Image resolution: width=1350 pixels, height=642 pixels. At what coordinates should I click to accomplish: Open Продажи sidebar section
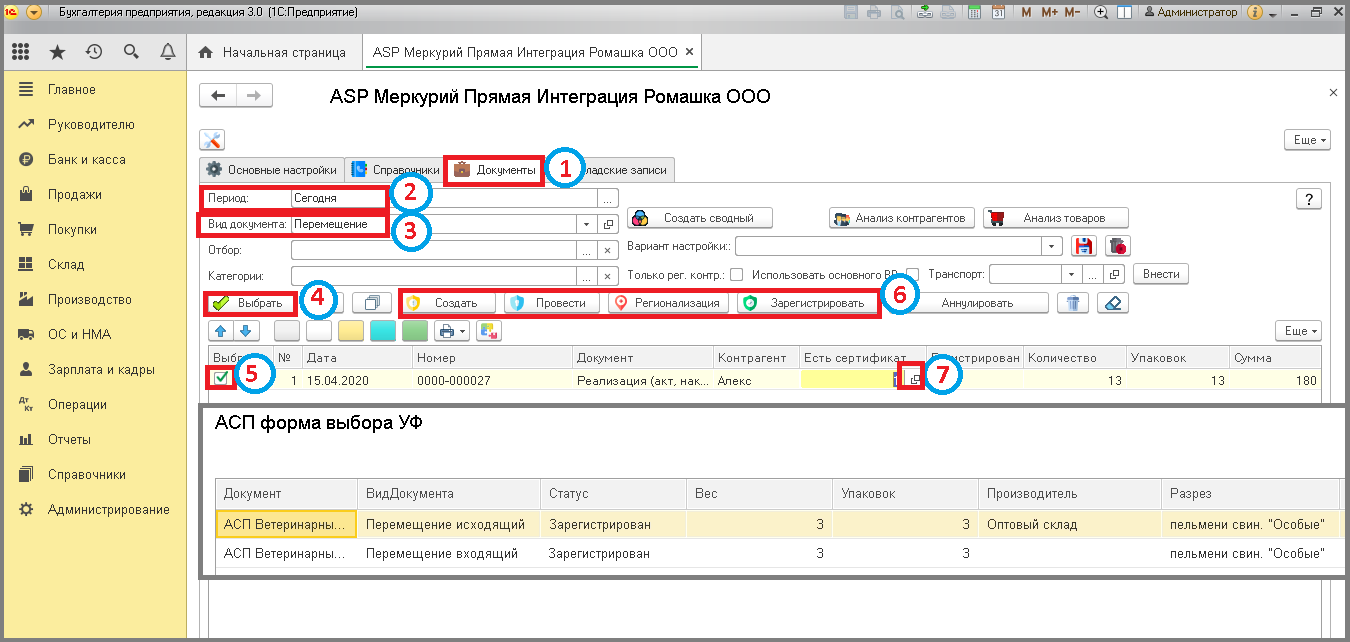75,195
